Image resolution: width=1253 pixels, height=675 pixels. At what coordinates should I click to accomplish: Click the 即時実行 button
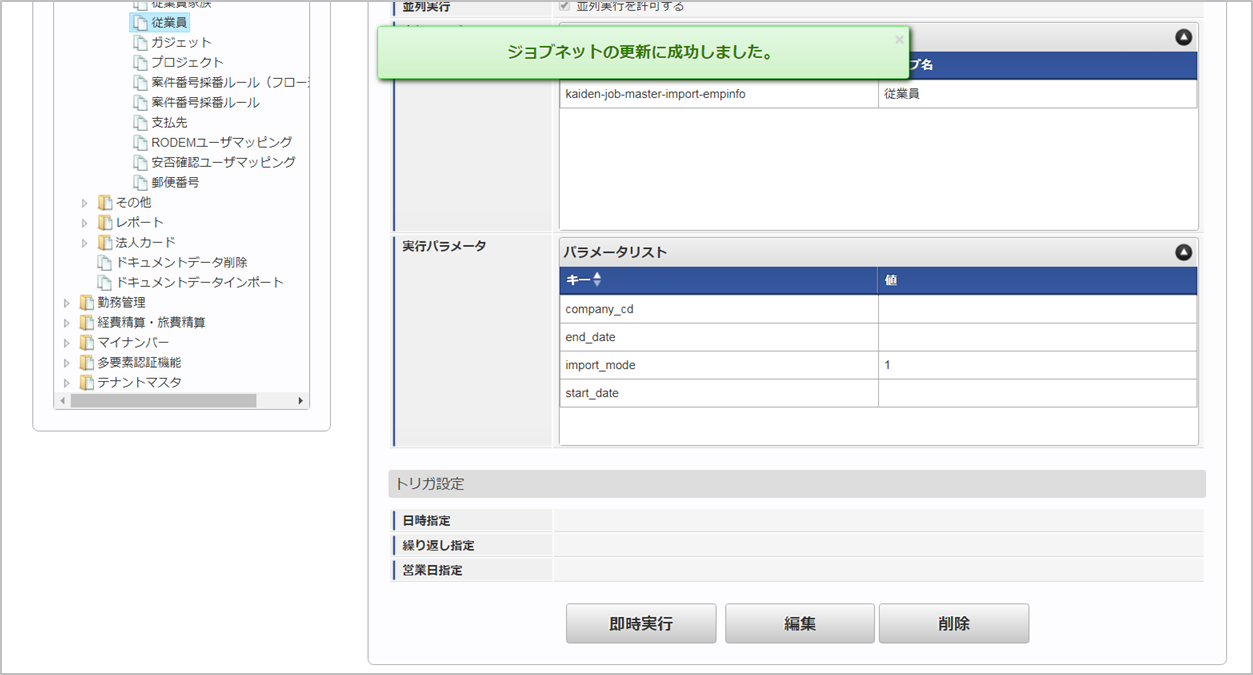click(x=640, y=623)
